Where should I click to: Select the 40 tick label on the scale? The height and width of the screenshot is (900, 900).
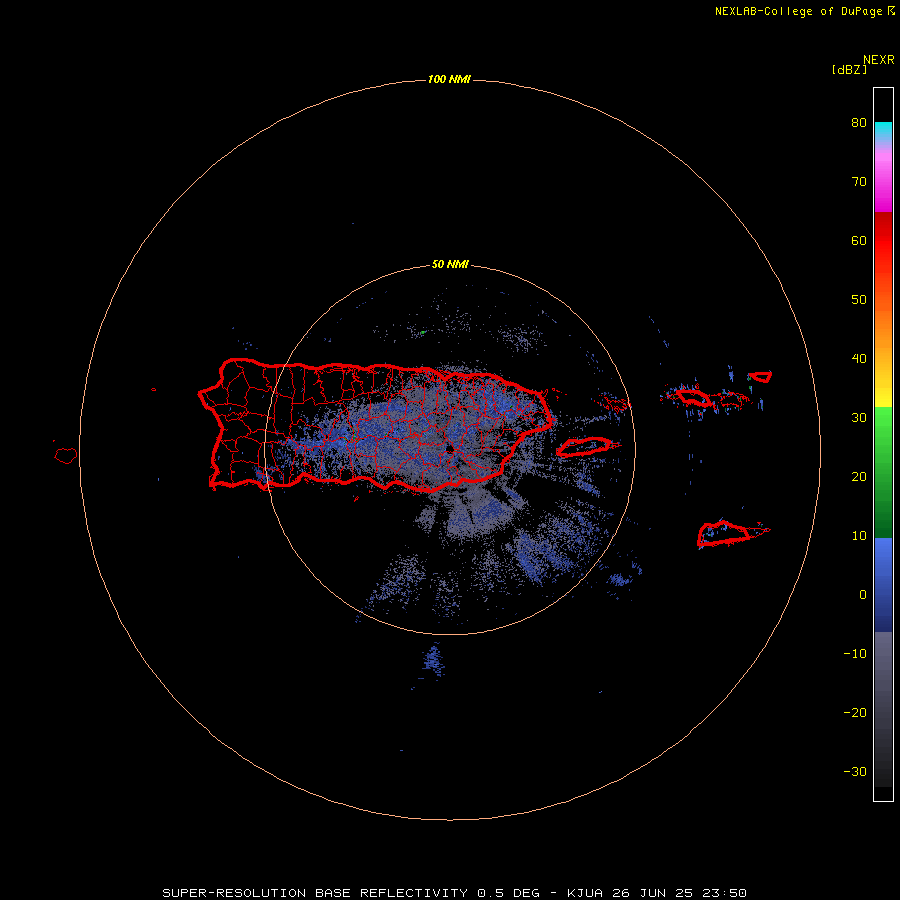pyautogui.click(x=859, y=359)
